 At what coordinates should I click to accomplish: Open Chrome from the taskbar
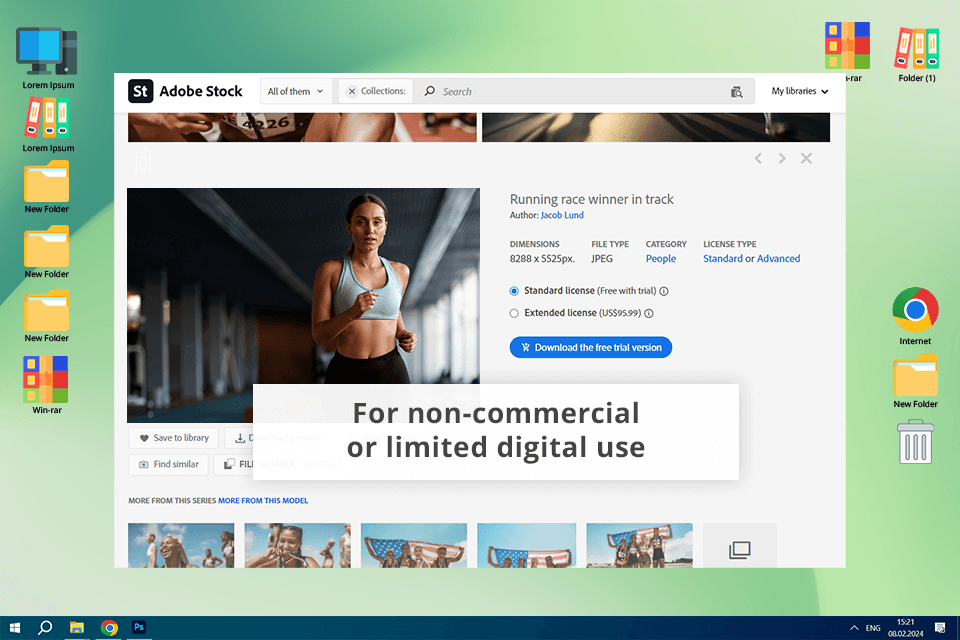[x=109, y=628]
